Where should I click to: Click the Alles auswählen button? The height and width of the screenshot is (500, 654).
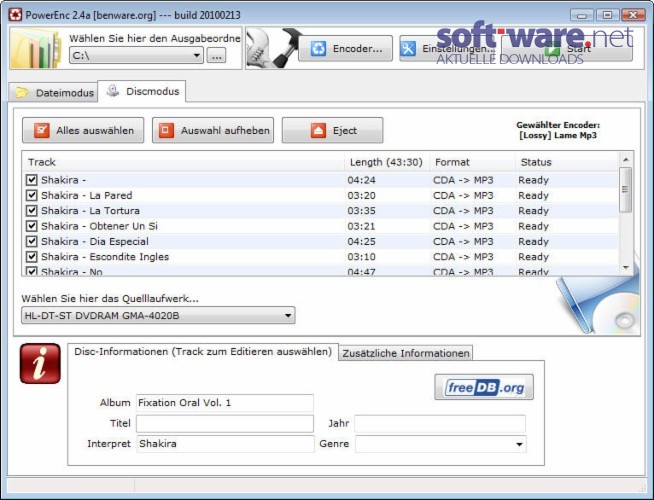83,131
